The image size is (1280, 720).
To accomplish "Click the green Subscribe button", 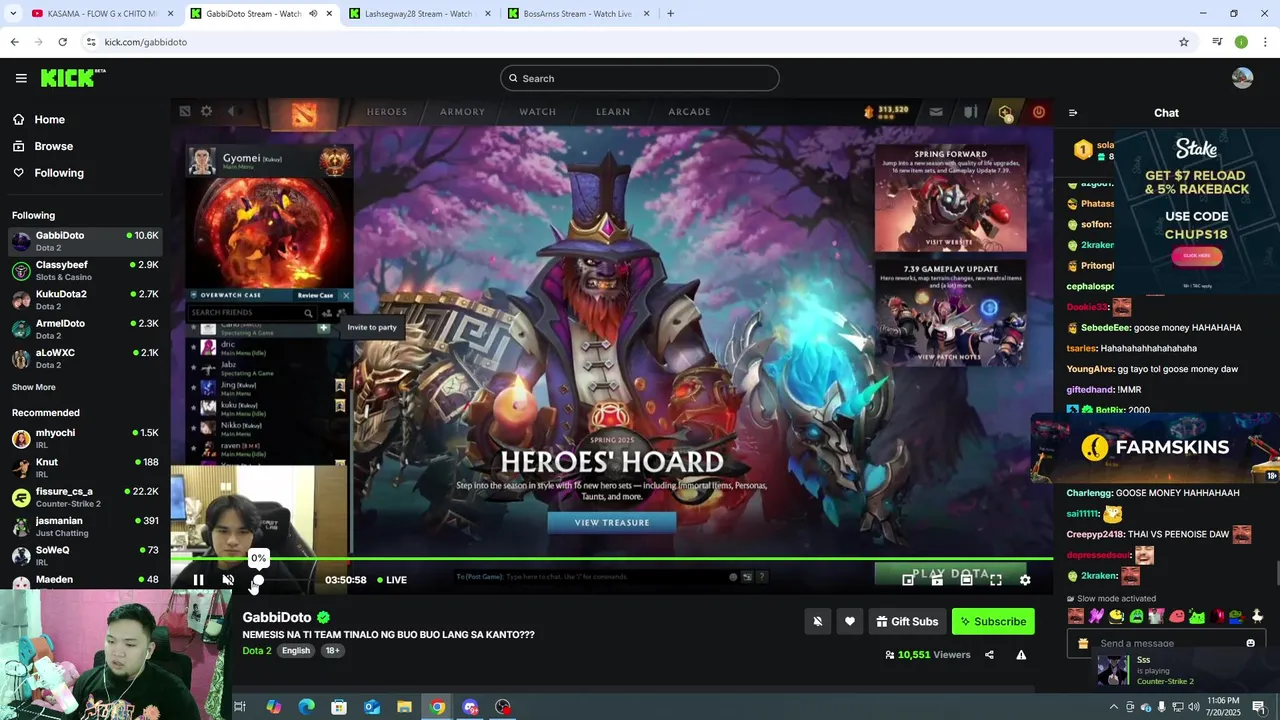I will [993, 621].
